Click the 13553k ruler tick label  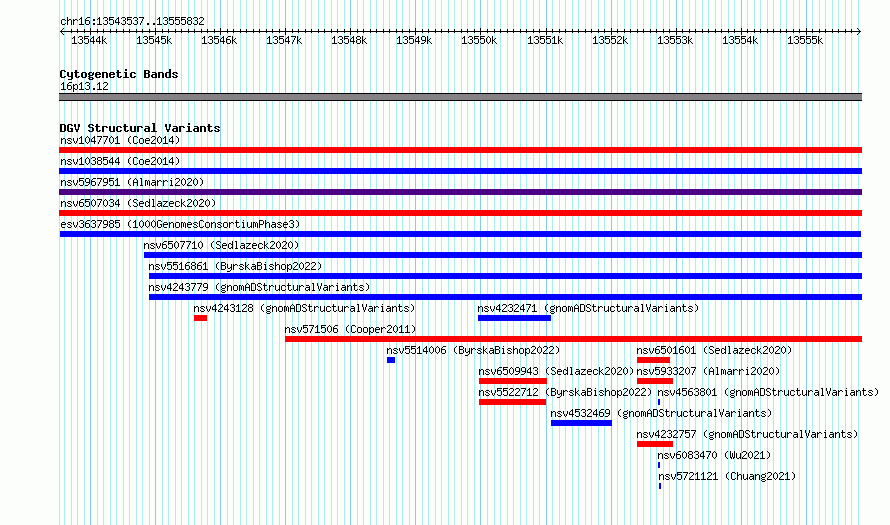[x=675, y=40]
